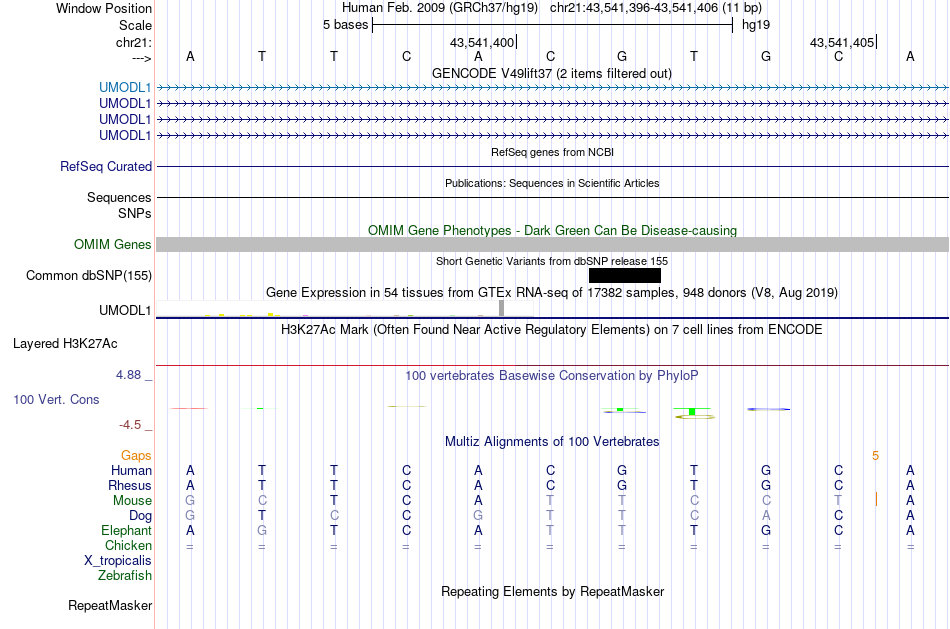Open 100 vertebrates Basewise Conservation by PhyloP title
This screenshot has width=950, height=629.
(x=552, y=376)
